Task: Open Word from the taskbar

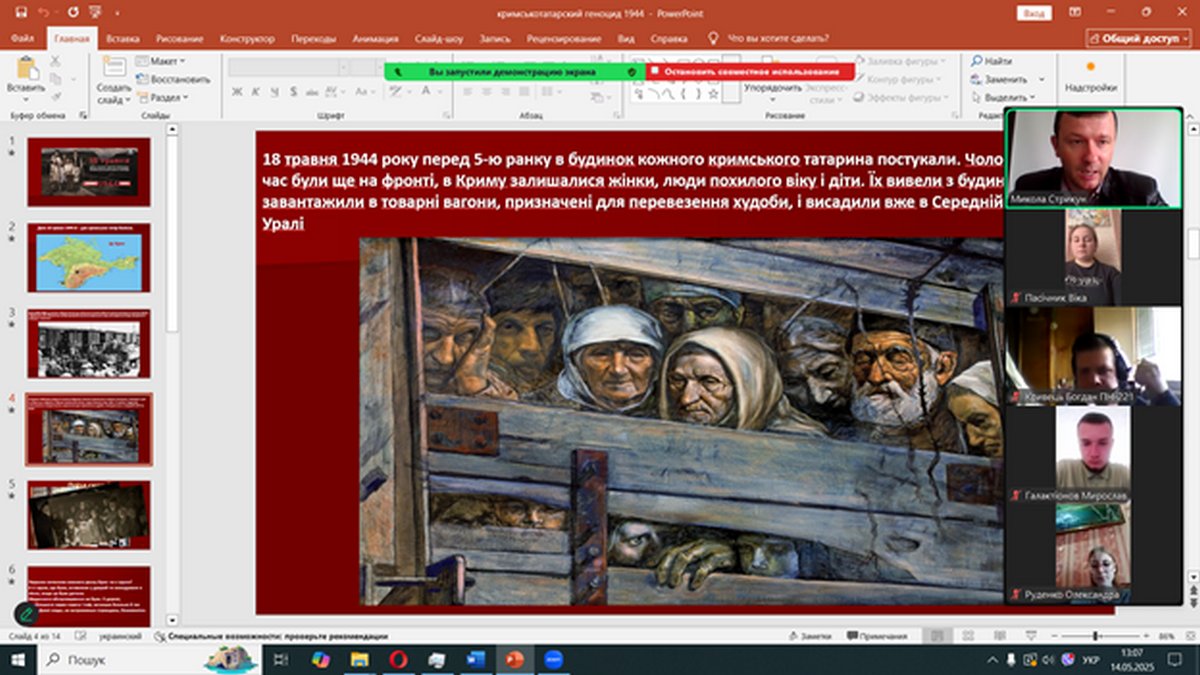Action: pyautogui.click(x=475, y=660)
